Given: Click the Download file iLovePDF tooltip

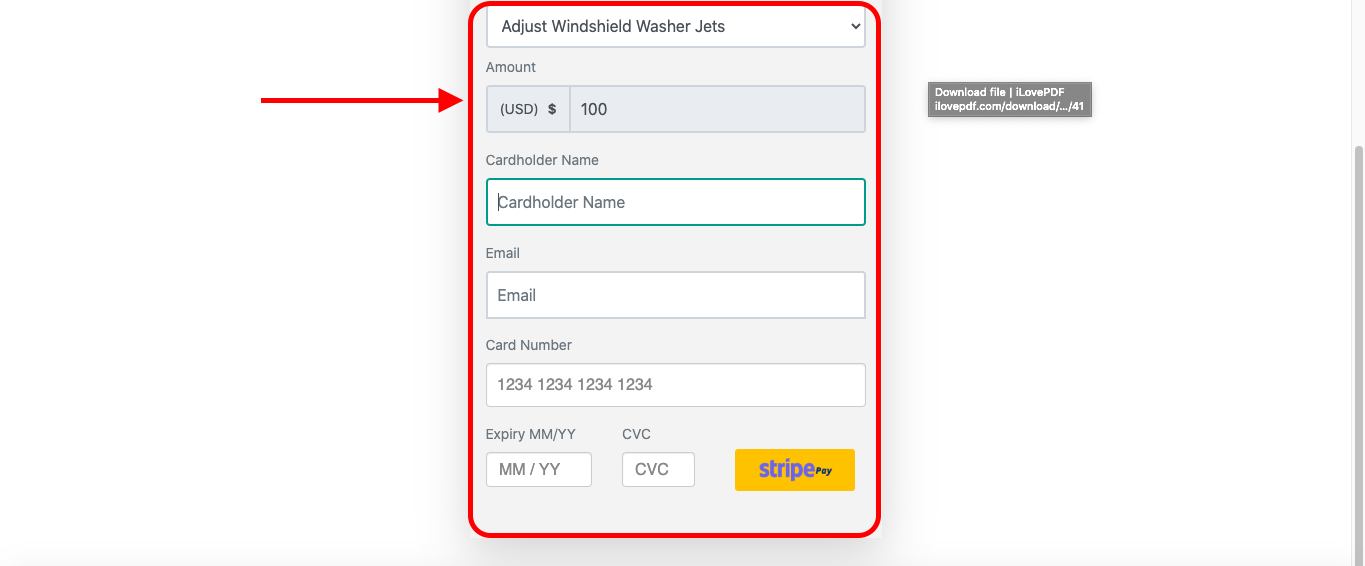Looking at the screenshot, I should (x=1009, y=99).
